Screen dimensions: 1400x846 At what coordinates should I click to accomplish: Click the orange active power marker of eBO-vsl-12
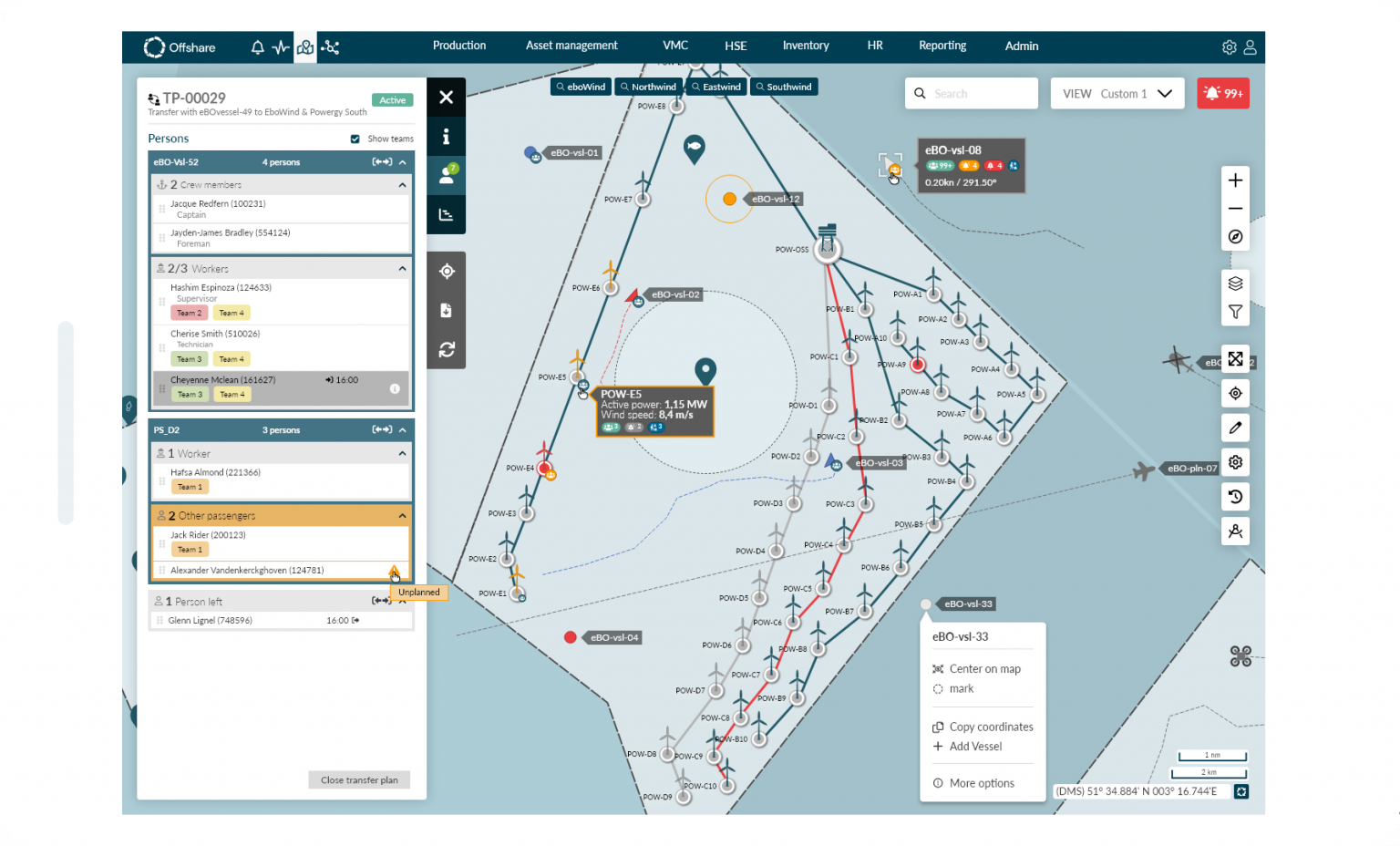[729, 198]
